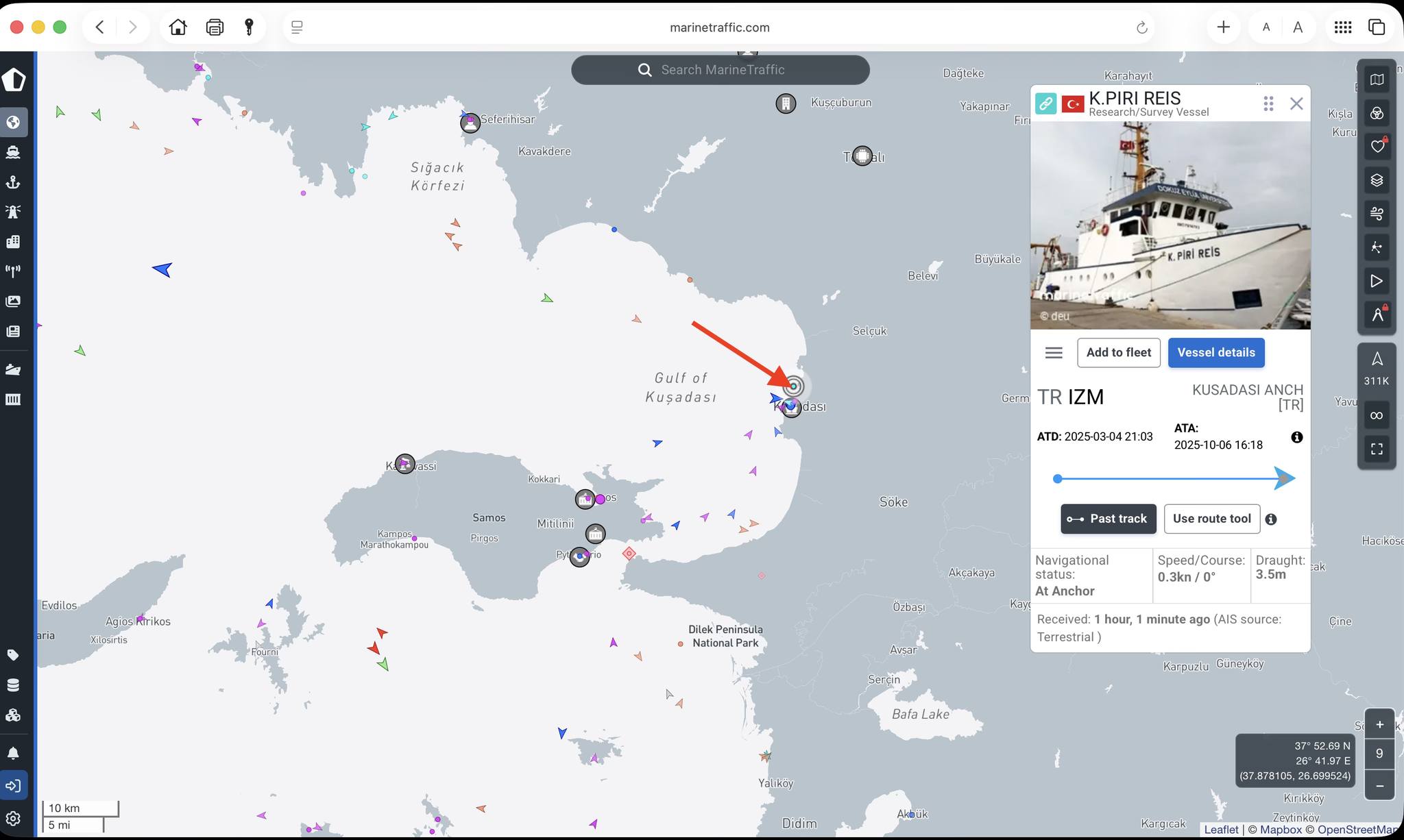This screenshot has width=1404, height=840.
Task: Open the Vessels section in sidebar
Action: [x=13, y=152]
